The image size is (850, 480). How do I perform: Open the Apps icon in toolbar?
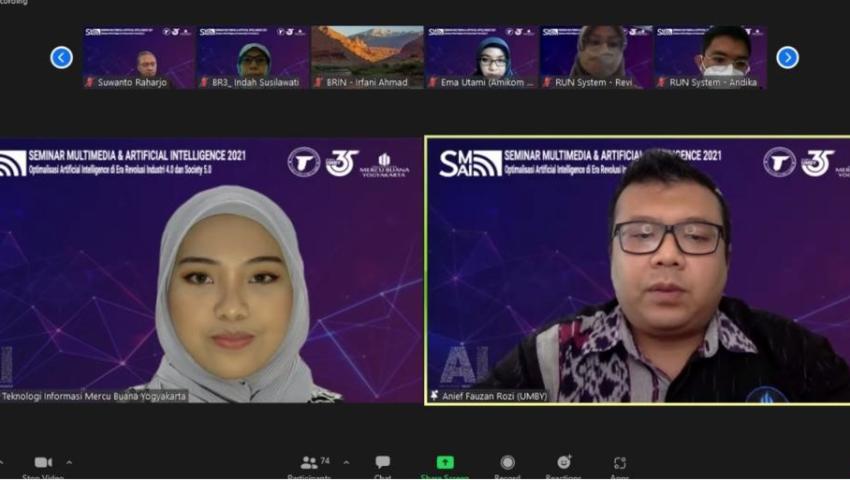pos(620,463)
